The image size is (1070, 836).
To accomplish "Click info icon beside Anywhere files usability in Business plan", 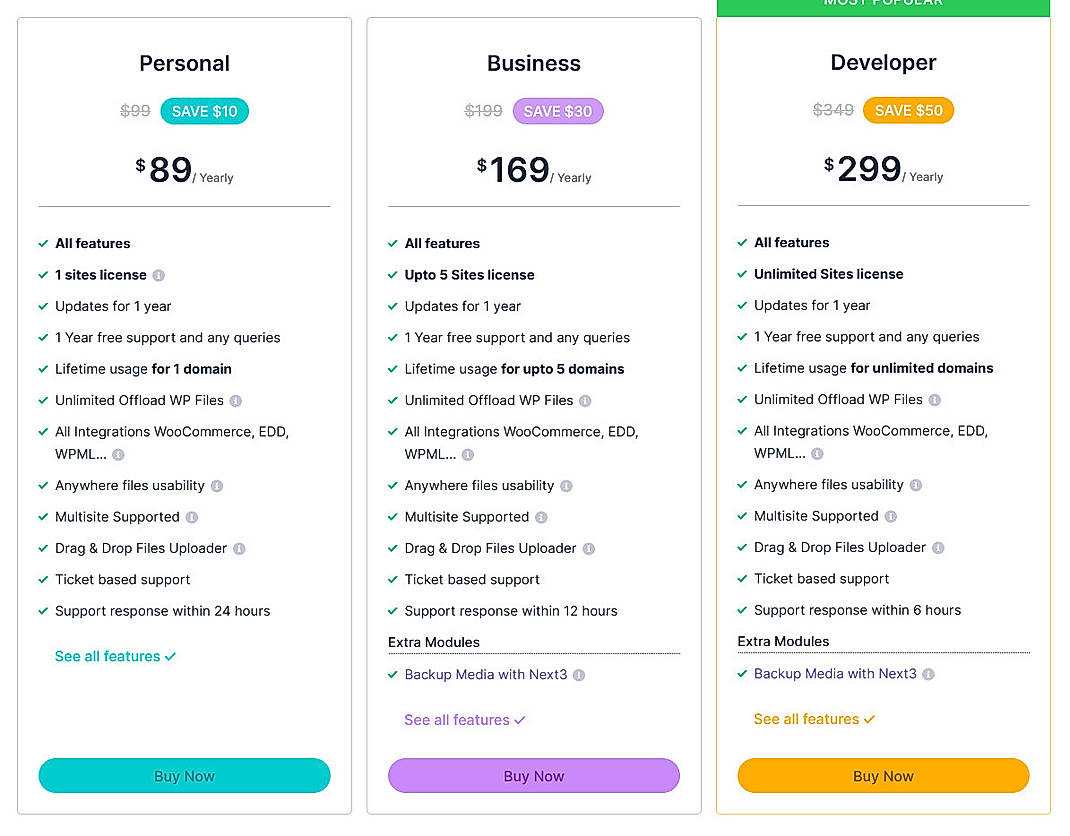I will (x=566, y=485).
